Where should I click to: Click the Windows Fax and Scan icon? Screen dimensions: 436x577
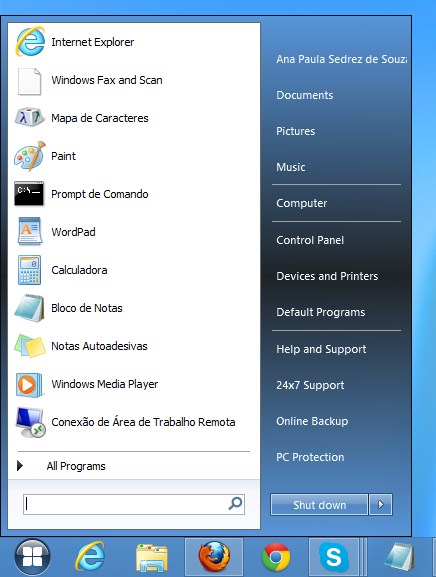click(29, 81)
